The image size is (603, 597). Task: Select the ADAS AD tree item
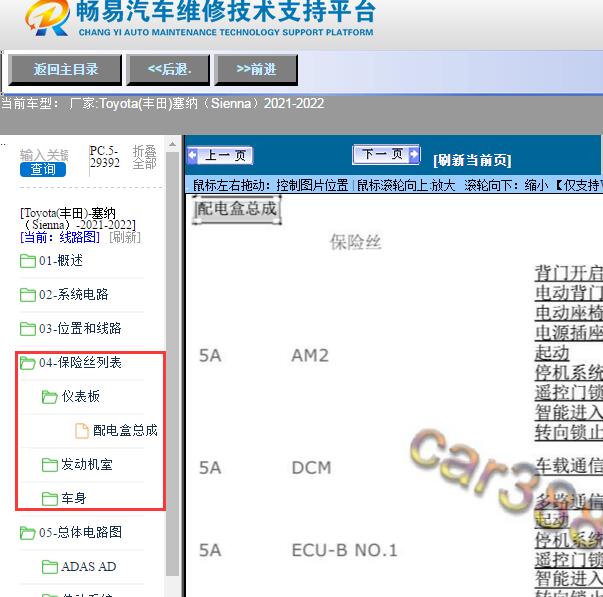(x=89, y=566)
